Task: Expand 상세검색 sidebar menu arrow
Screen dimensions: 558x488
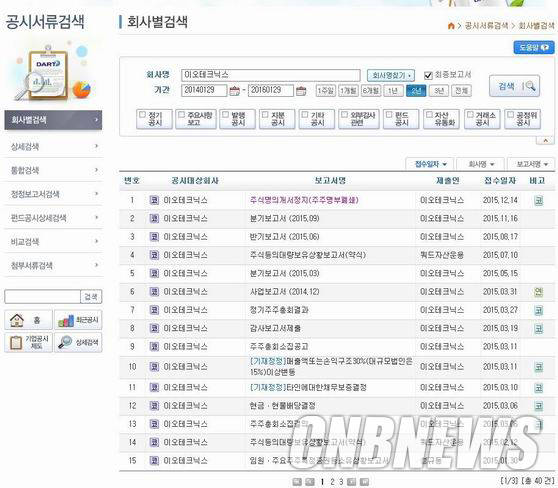Action: (96, 146)
